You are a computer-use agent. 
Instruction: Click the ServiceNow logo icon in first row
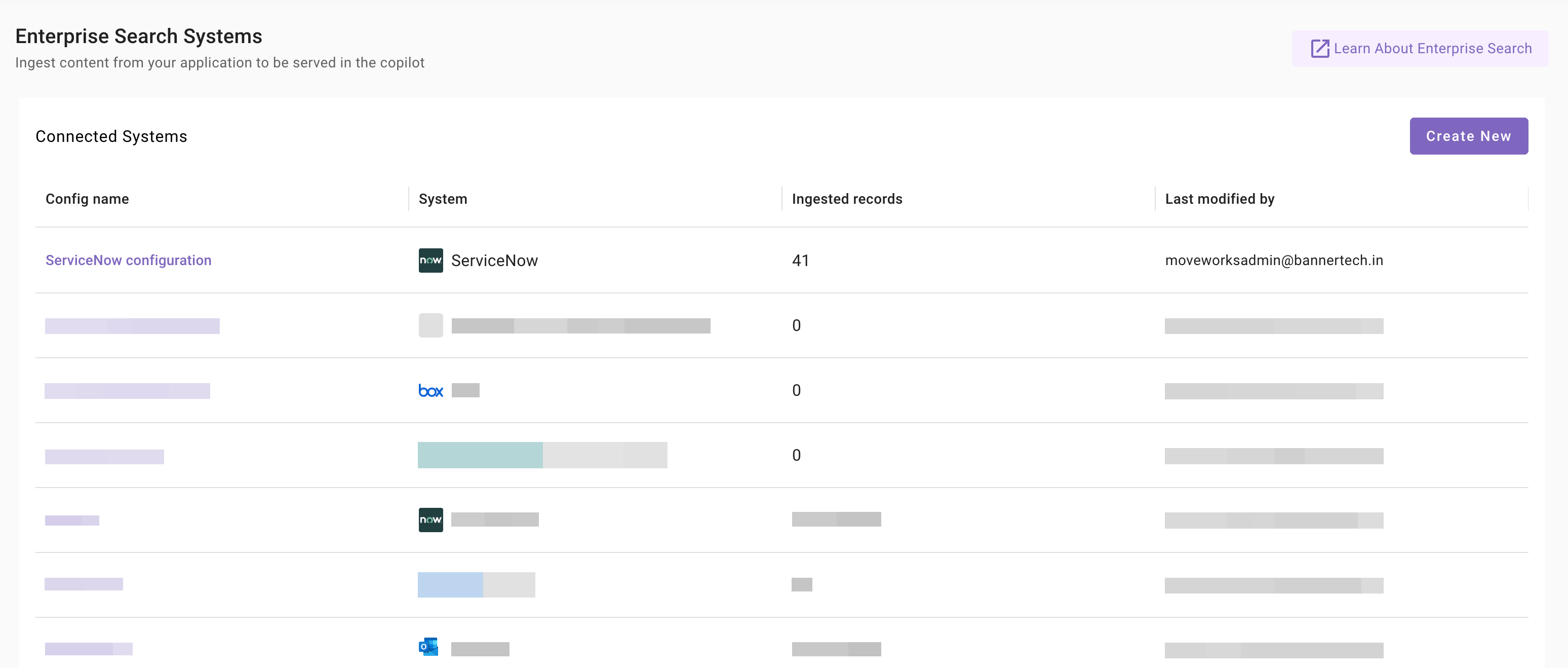coord(430,261)
